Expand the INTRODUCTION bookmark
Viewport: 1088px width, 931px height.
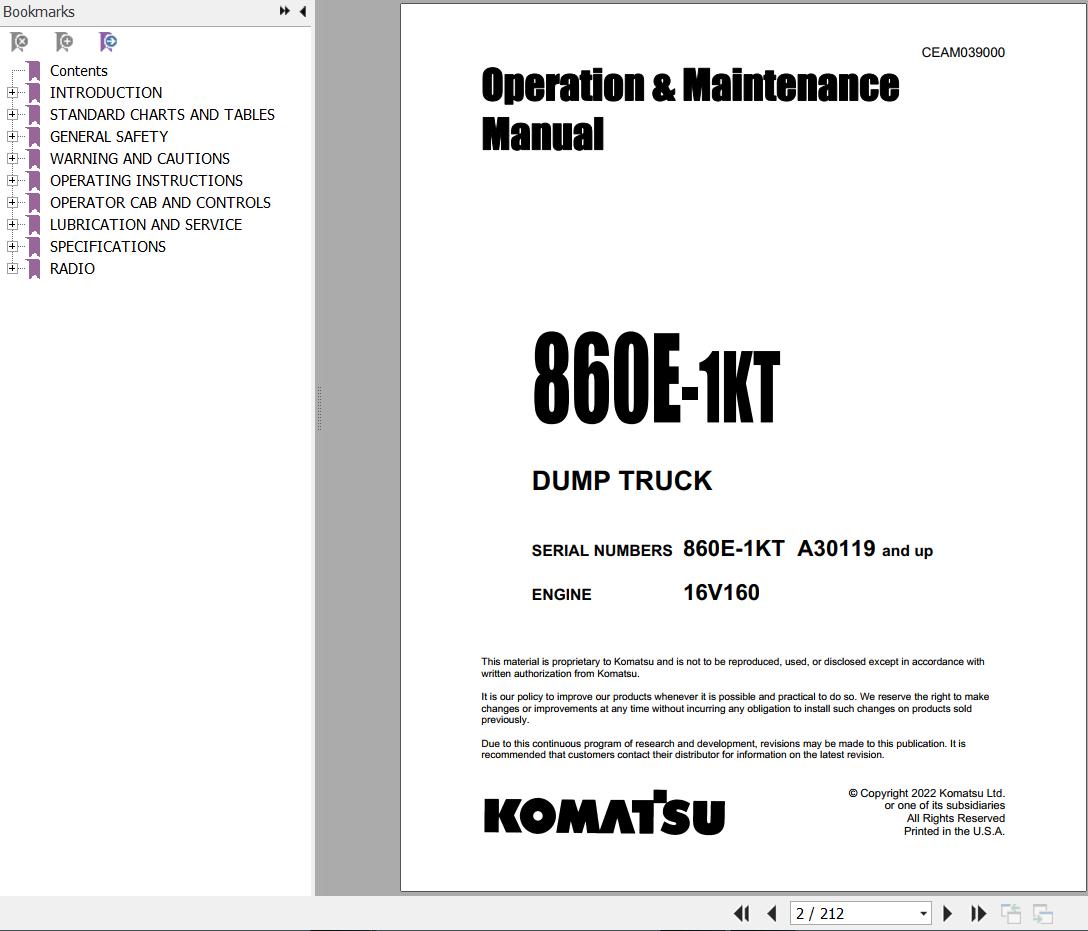click(x=12, y=92)
